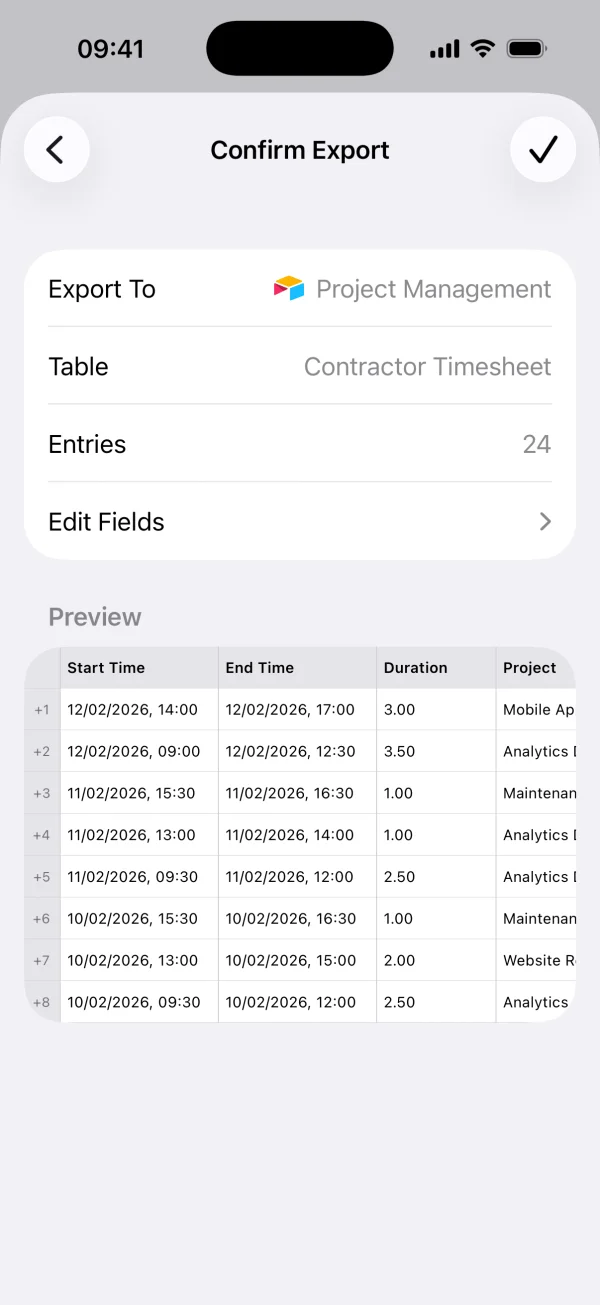The height and width of the screenshot is (1305, 600).
Task: Select the Table row showing Contractor Timesheet
Action: 300,366
